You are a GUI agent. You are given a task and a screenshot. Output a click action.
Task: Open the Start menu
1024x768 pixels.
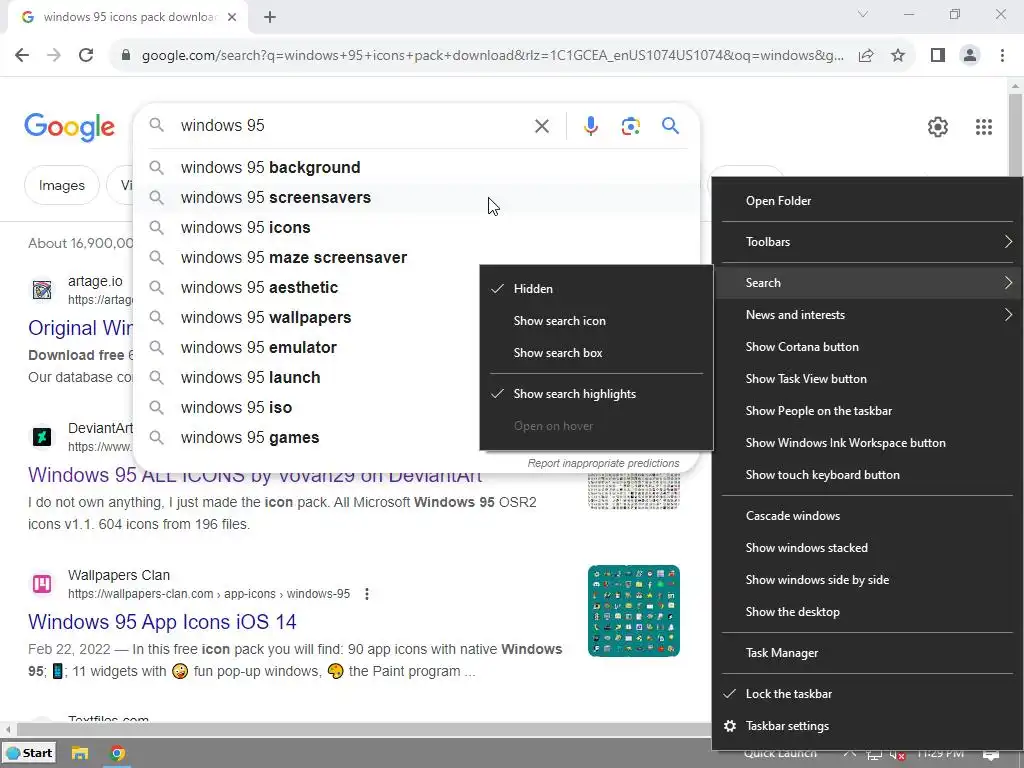(29, 753)
